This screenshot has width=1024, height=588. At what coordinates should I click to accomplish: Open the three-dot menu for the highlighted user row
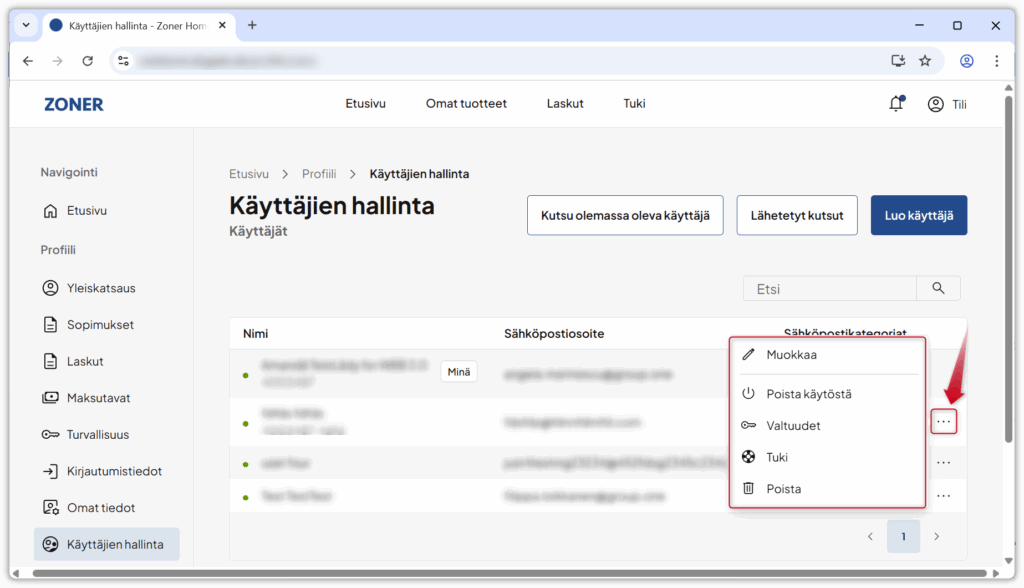point(943,422)
